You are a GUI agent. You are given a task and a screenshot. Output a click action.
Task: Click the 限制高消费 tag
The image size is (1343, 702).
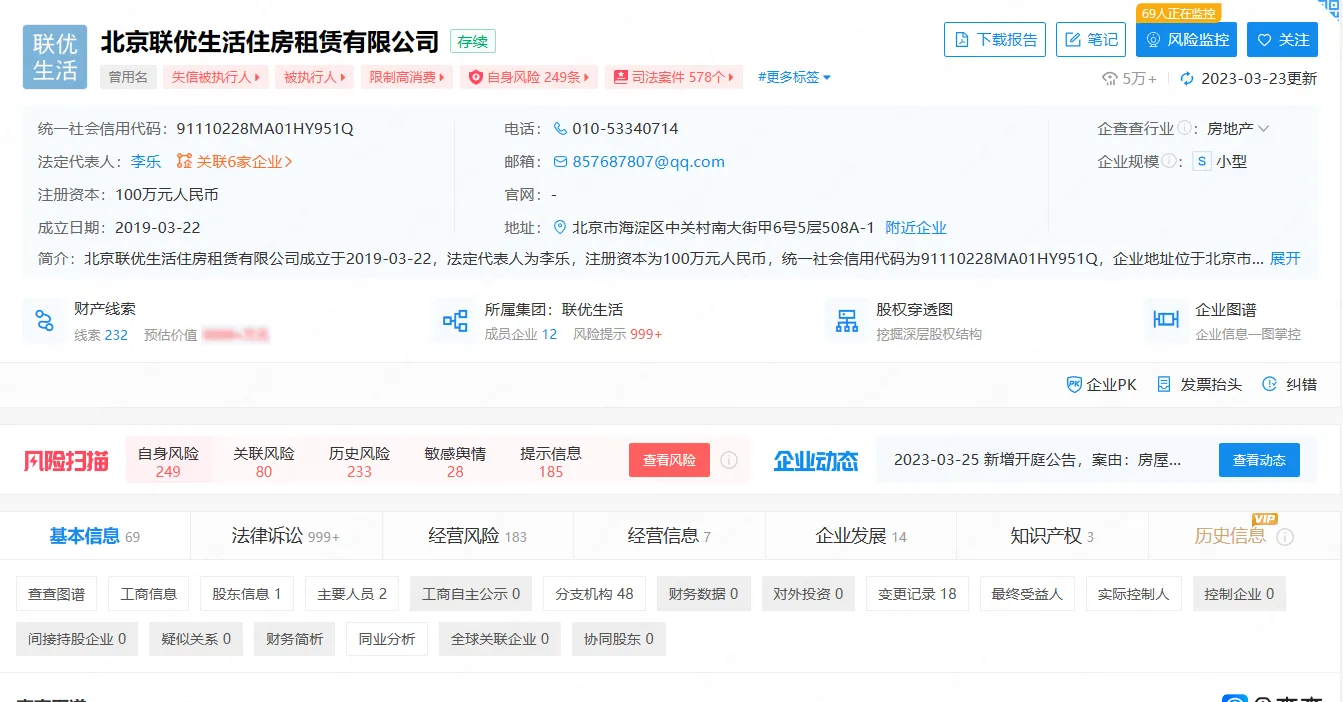coord(407,77)
